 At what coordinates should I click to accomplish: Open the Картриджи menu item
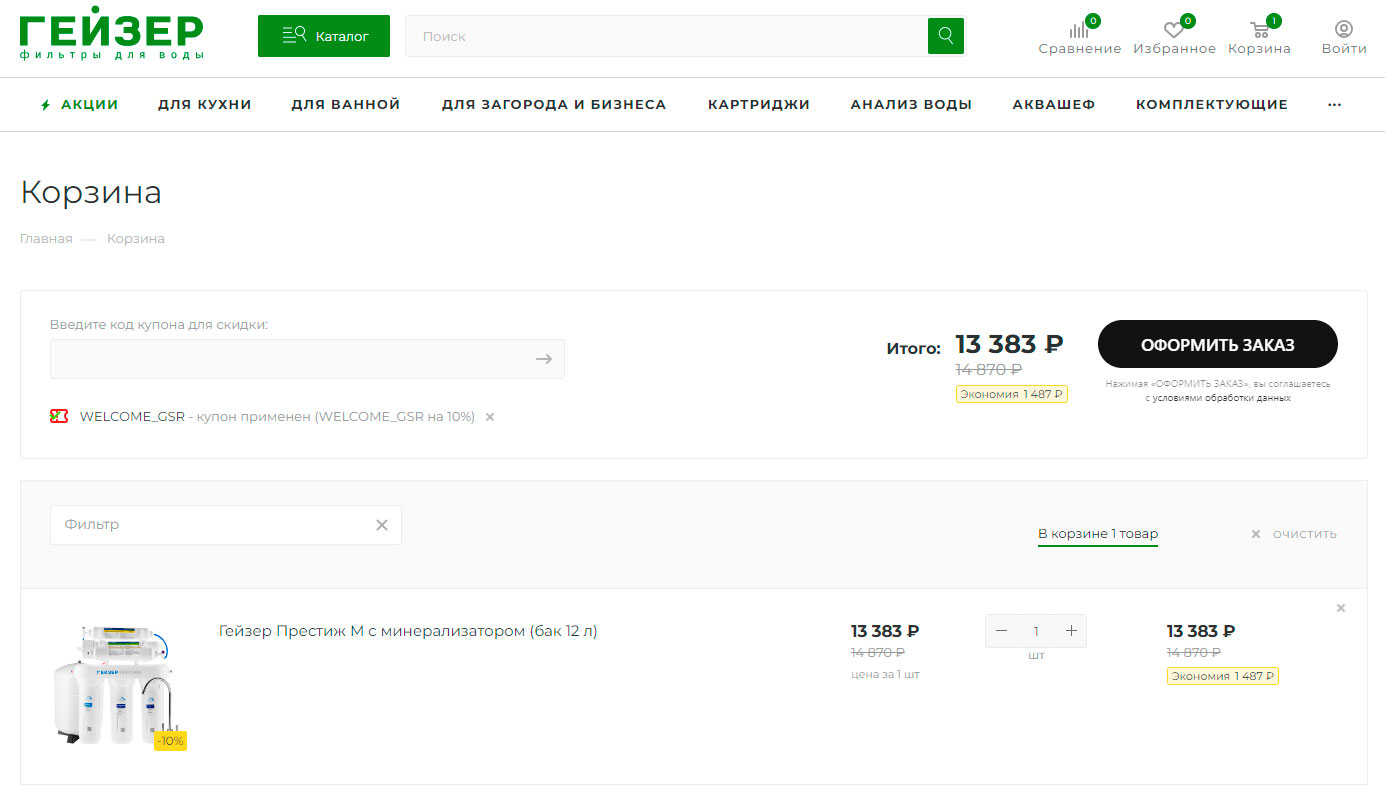pyautogui.click(x=759, y=104)
